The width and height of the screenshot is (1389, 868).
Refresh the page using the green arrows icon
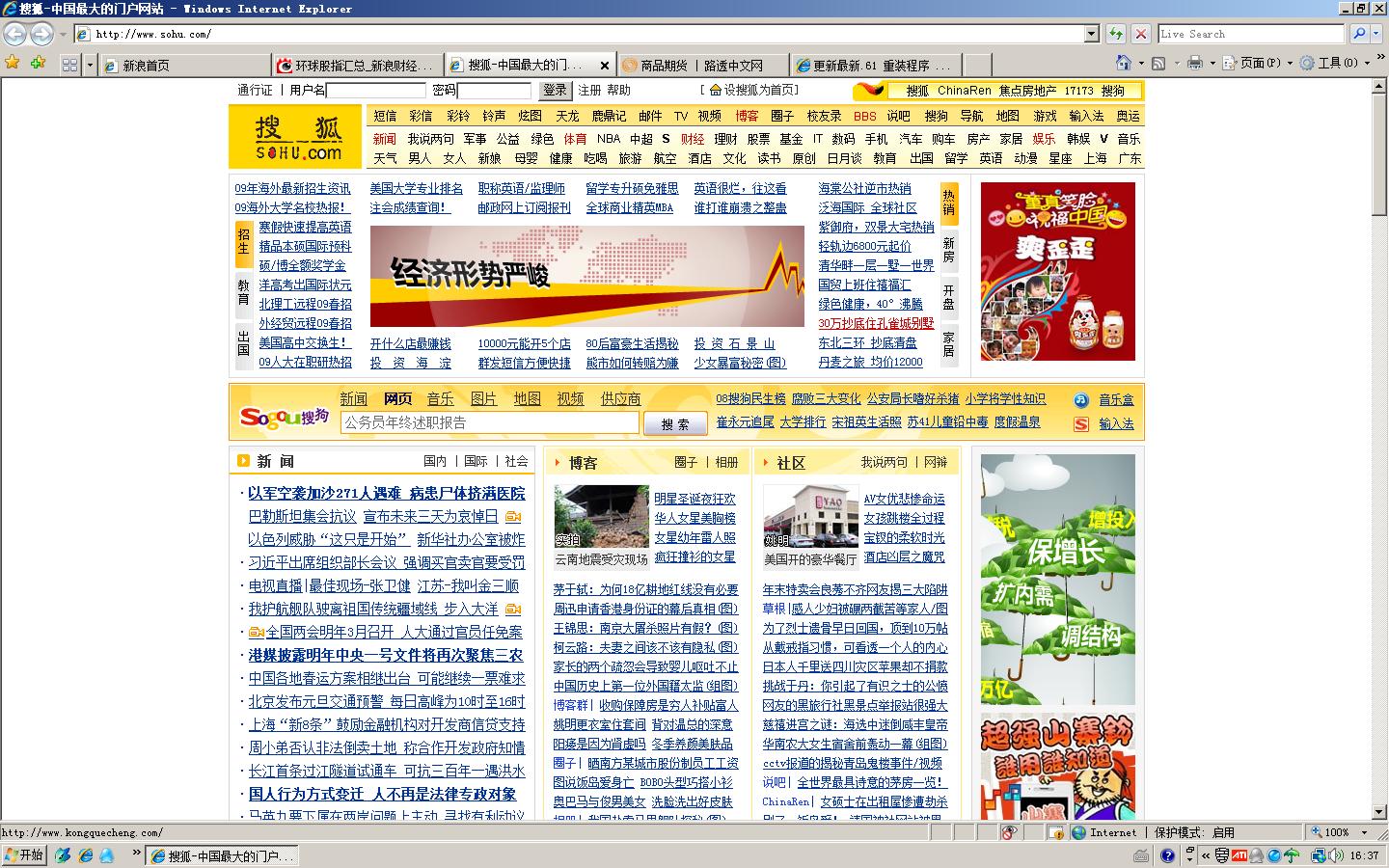[x=1116, y=34]
